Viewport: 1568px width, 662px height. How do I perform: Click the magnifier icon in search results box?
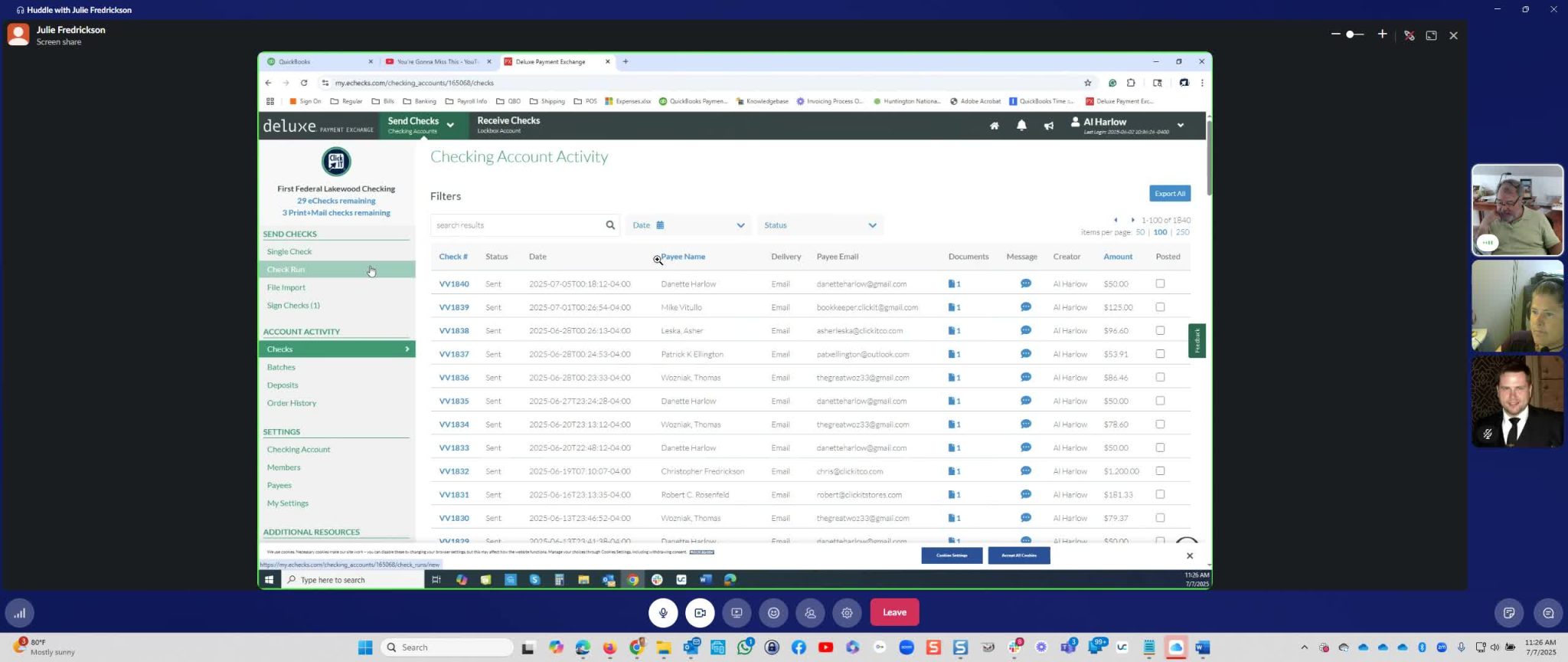[610, 225]
